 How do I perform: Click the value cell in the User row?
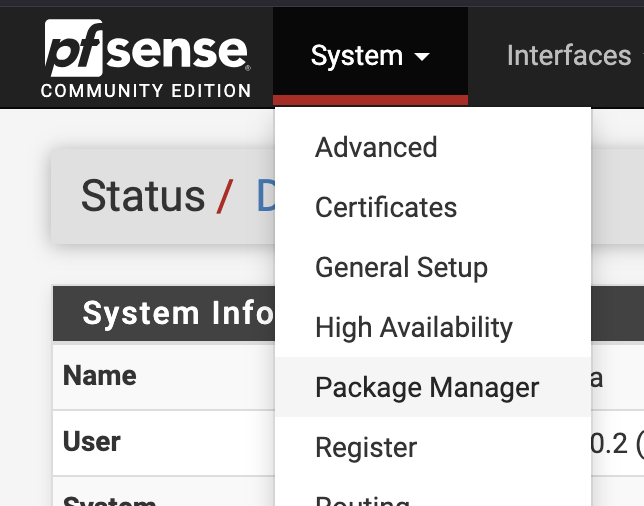click(616, 442)
